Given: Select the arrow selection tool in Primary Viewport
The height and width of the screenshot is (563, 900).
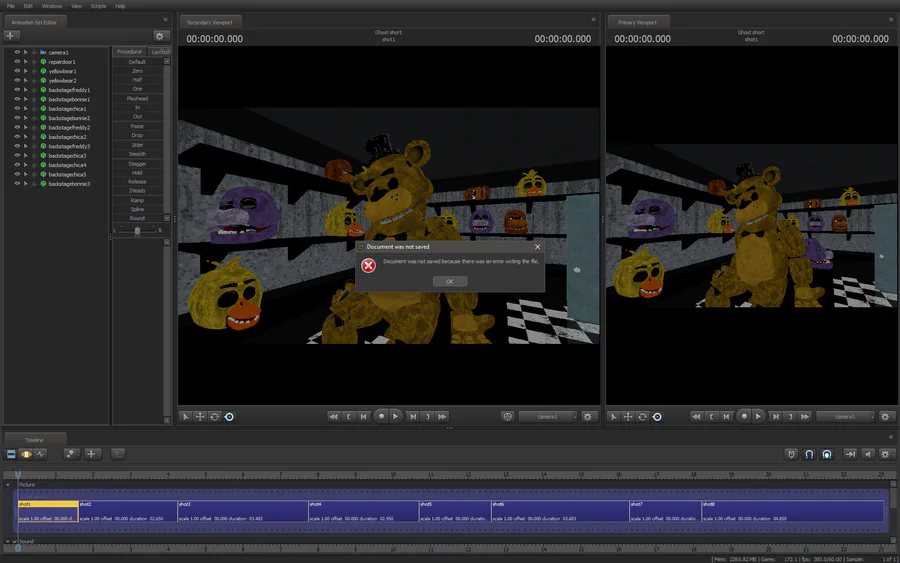Looking at the screenshot, I should (614, 417).
